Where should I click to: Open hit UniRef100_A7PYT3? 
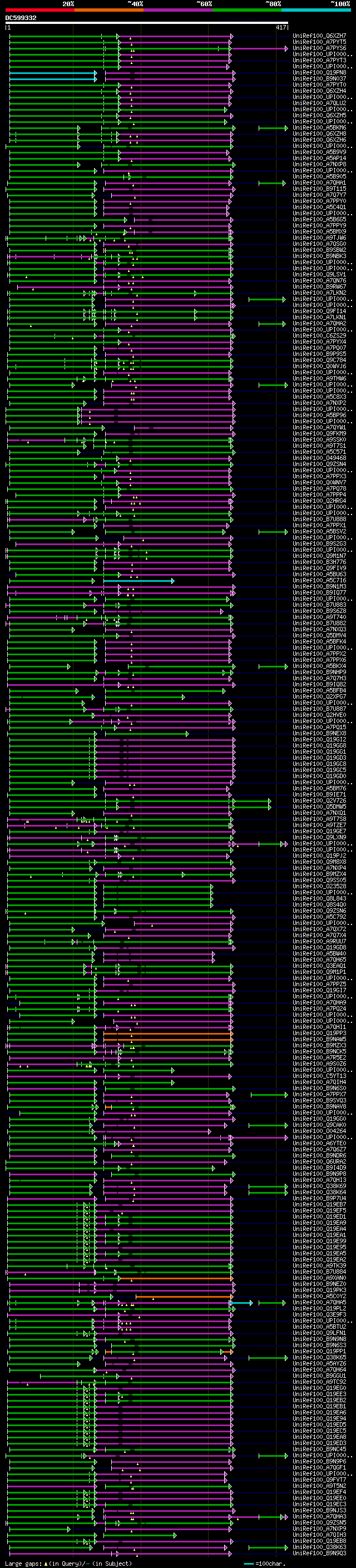coord(319,60)
